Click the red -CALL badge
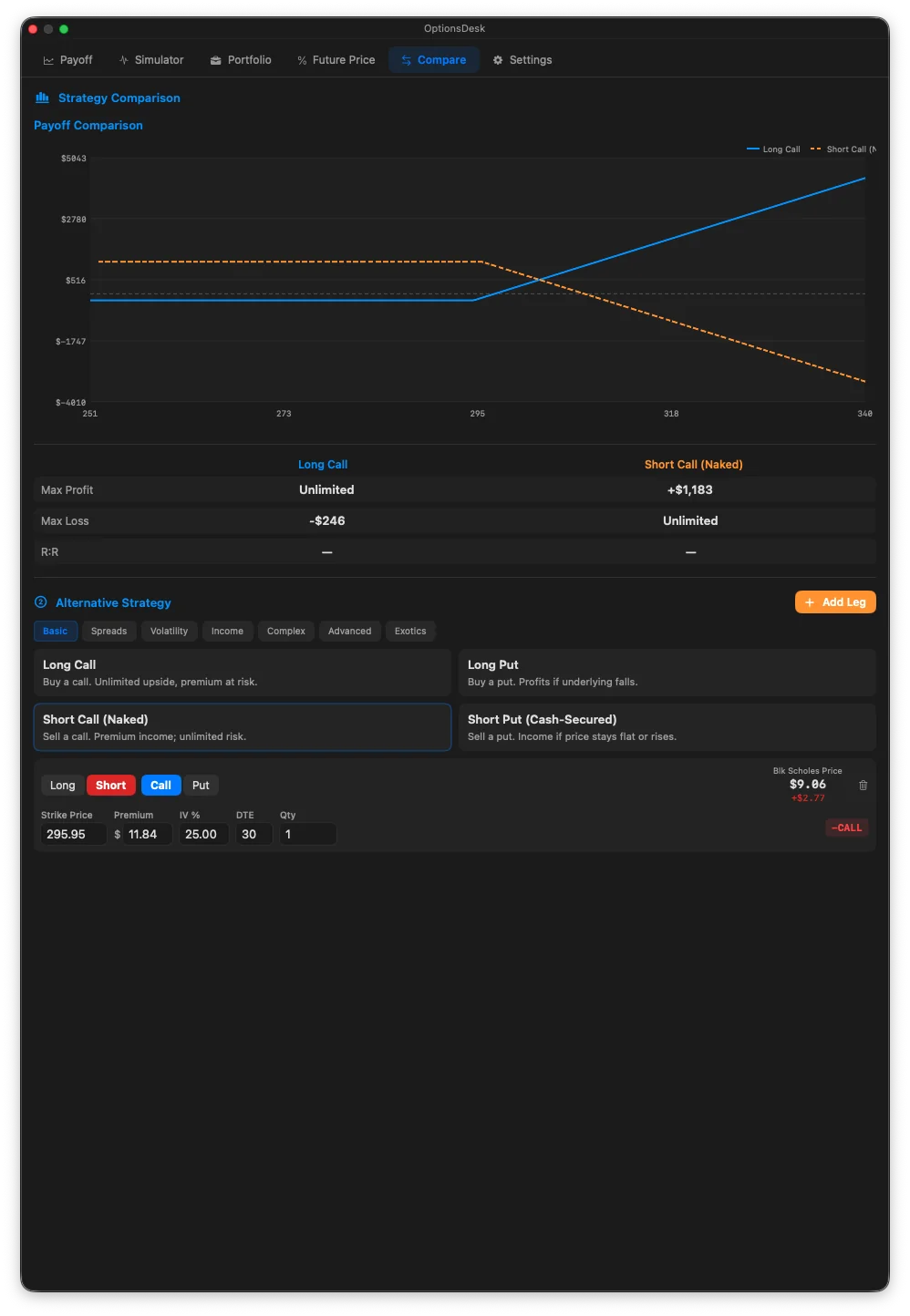The width and height of the screenshot is (910, 1316). pyautogui.click(x=847, y=828)
